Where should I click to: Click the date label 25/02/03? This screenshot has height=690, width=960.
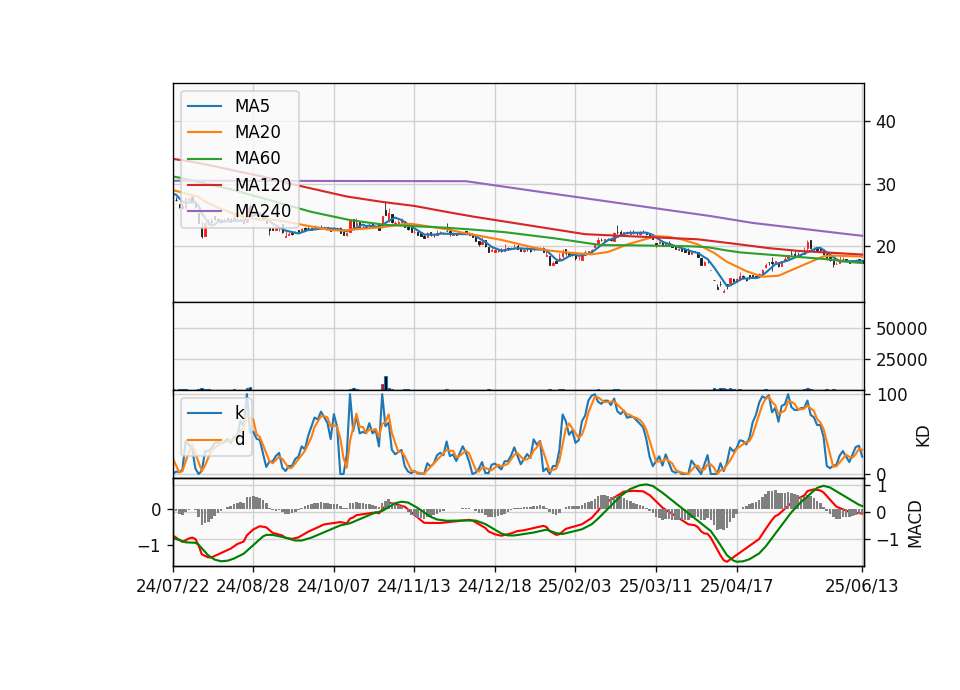click(x=575, y=586)
